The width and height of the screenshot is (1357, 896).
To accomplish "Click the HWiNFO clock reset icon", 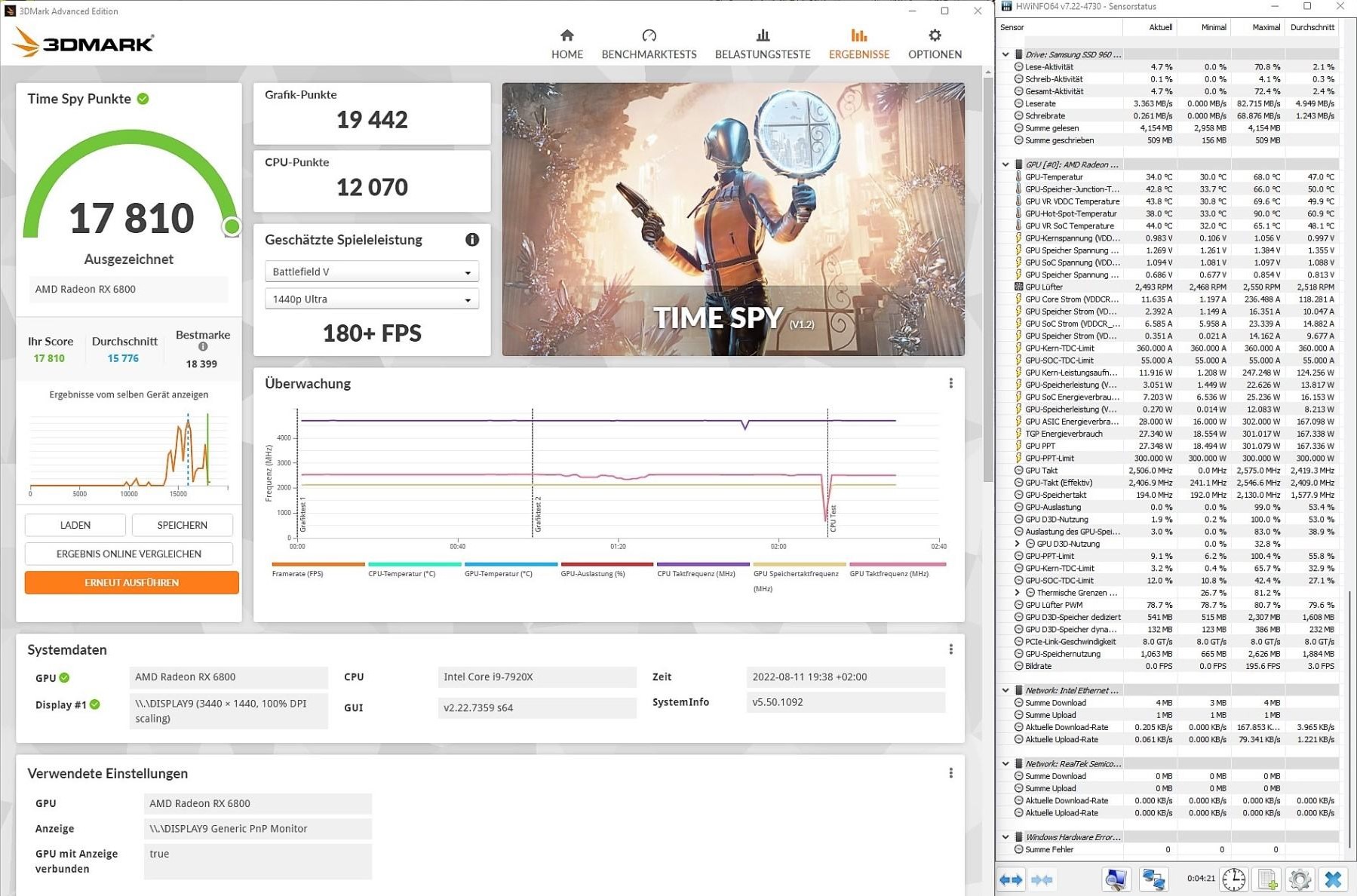I will (x=1234, y=879).
